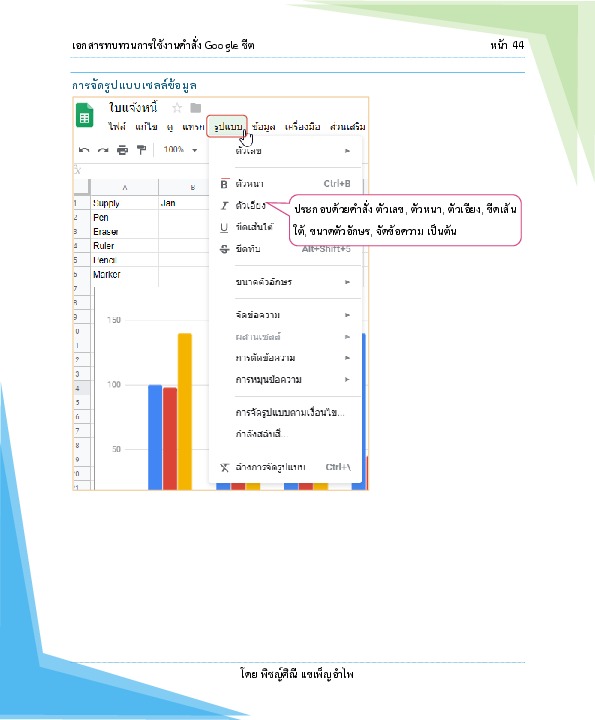
Task: Open the 100% zoom dropdown
Action: pyautogui.click(x=180, y=150)
